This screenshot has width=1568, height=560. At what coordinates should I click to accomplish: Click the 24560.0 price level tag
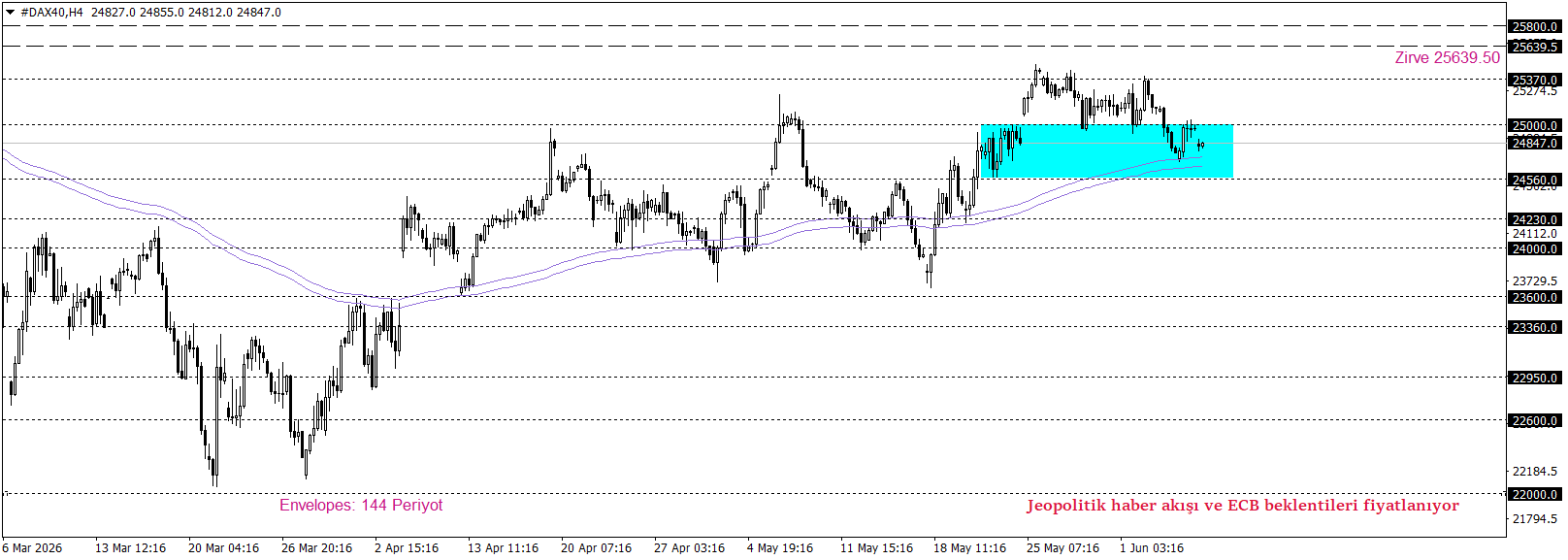pyautogui.click(x=1535, y=180)
